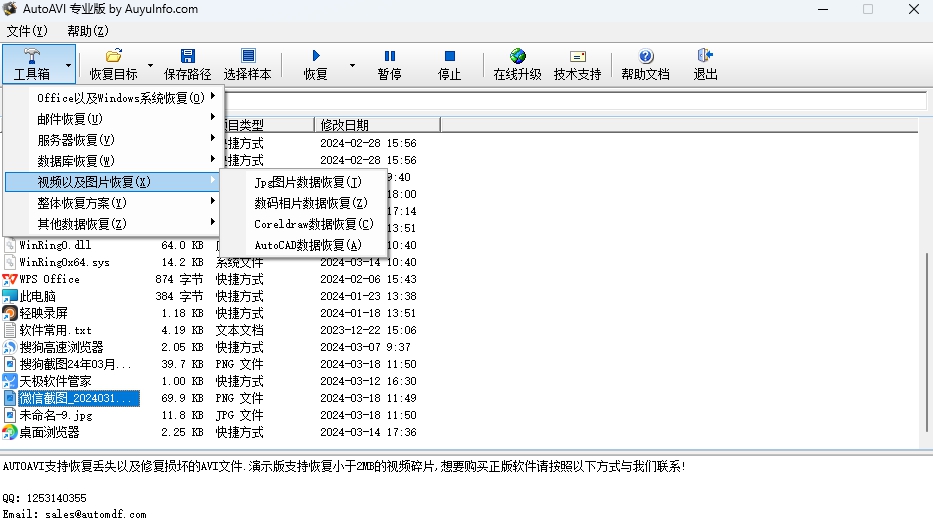Open 帮助文档 help icon
933x521 pixels.
(x=646, y=56)
